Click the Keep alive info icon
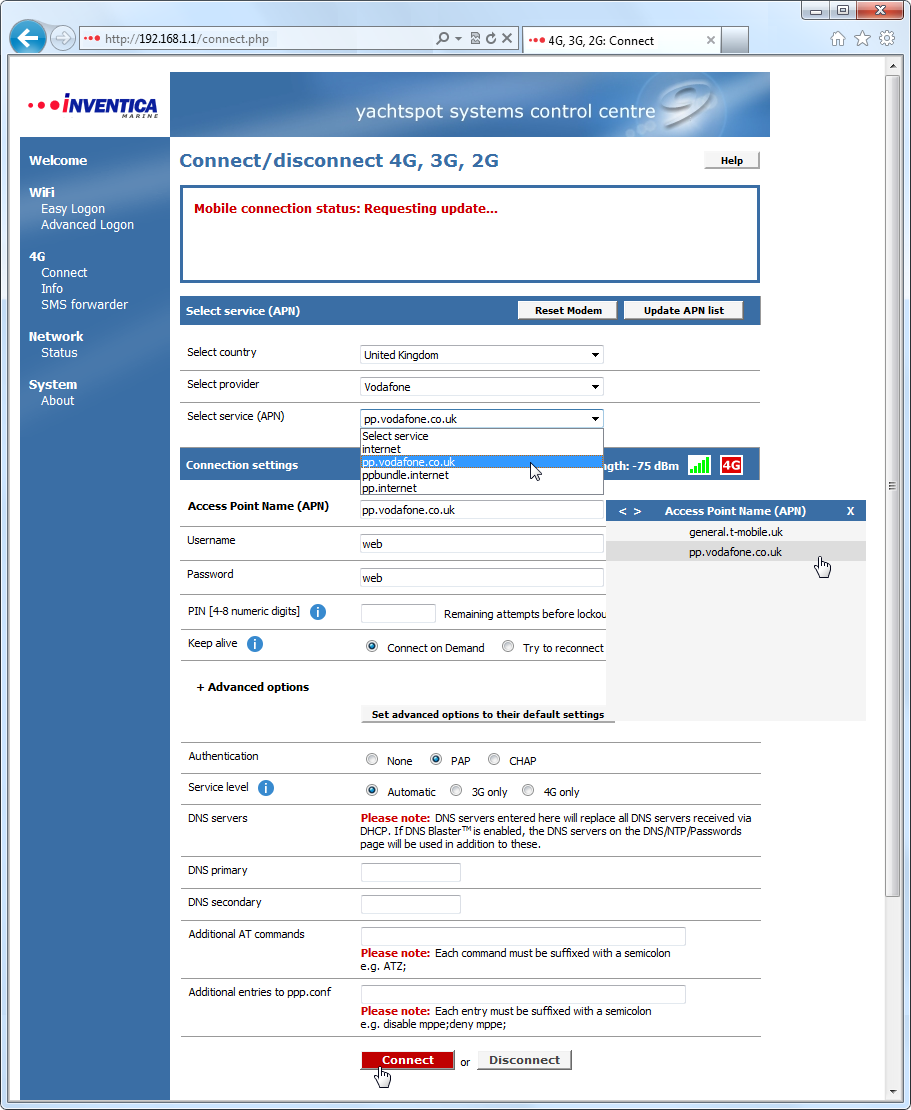Viewport: 911px width, 1110px height. 255,643
